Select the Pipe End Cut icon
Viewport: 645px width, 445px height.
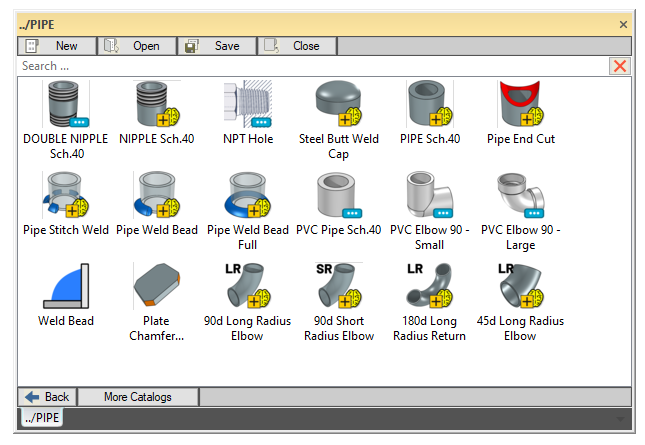(x=521, y=104)
